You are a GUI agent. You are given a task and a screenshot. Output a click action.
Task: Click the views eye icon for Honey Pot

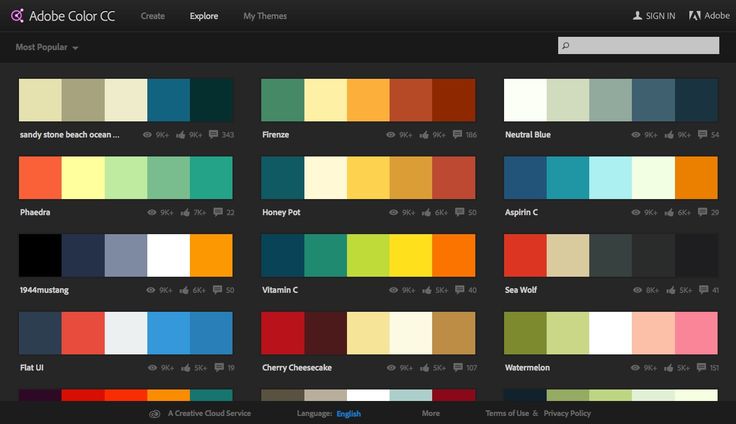coord(393,212)
